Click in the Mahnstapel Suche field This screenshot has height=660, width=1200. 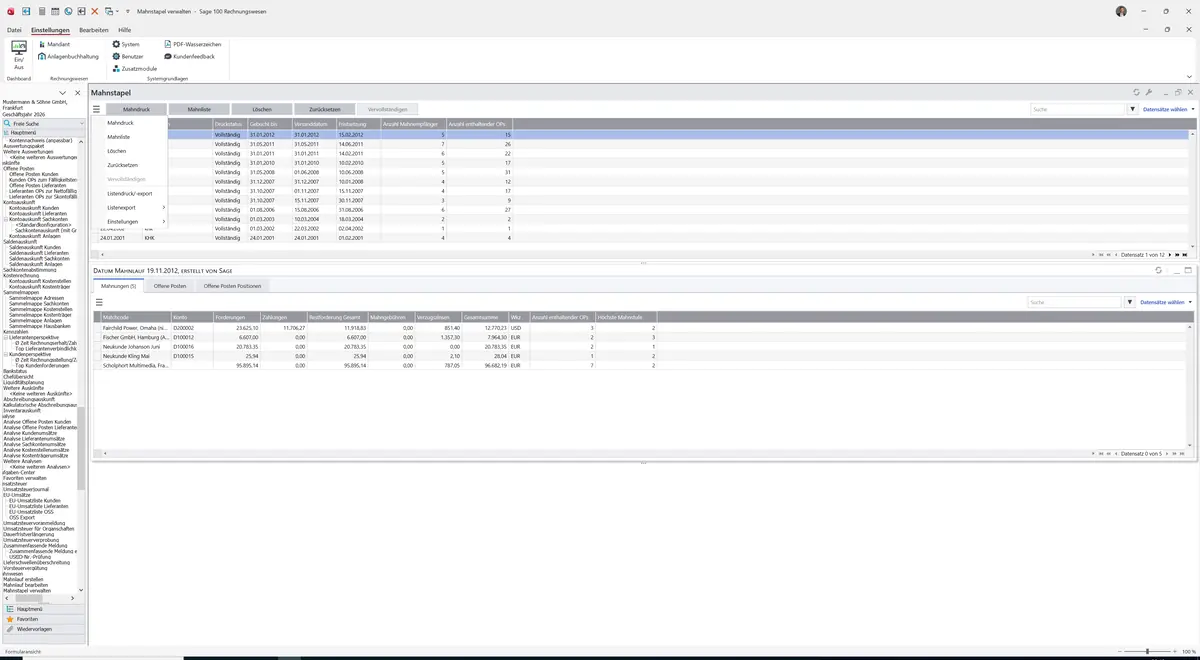pyautogui.click(x=1078, y=109)
